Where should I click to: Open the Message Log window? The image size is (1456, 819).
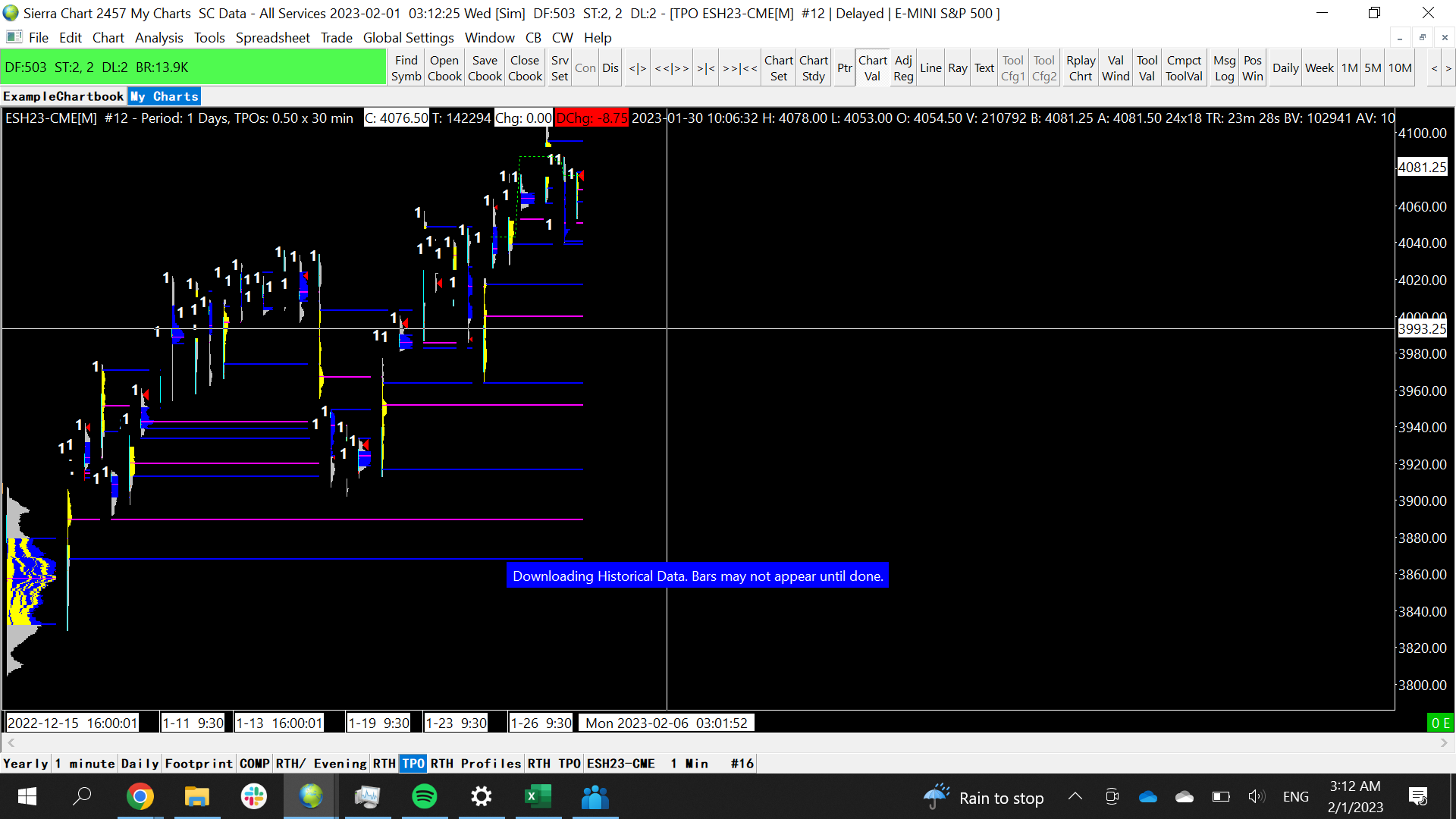click(x=1224, y=68)
